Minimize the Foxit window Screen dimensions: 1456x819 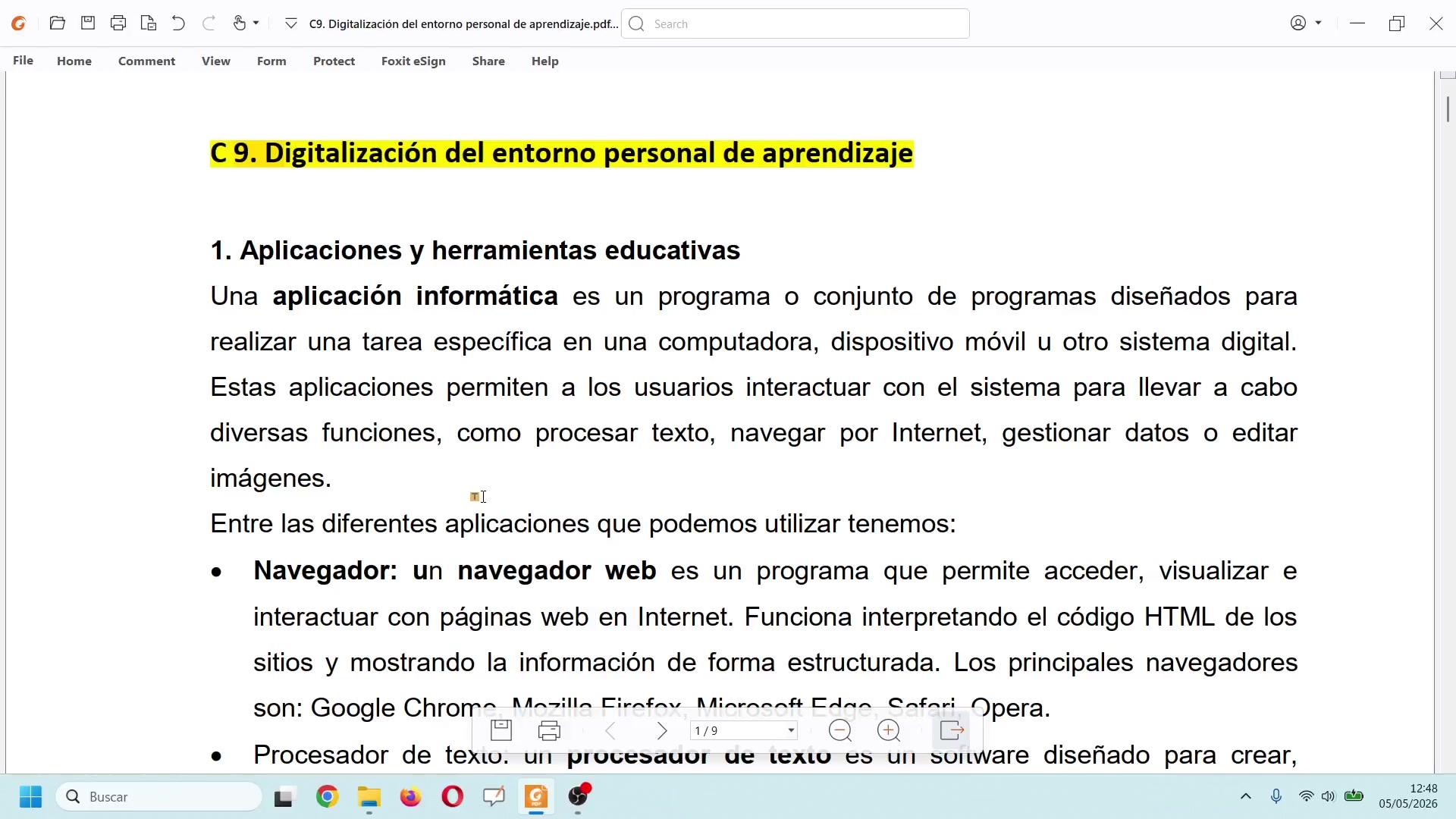(1357, 24)
